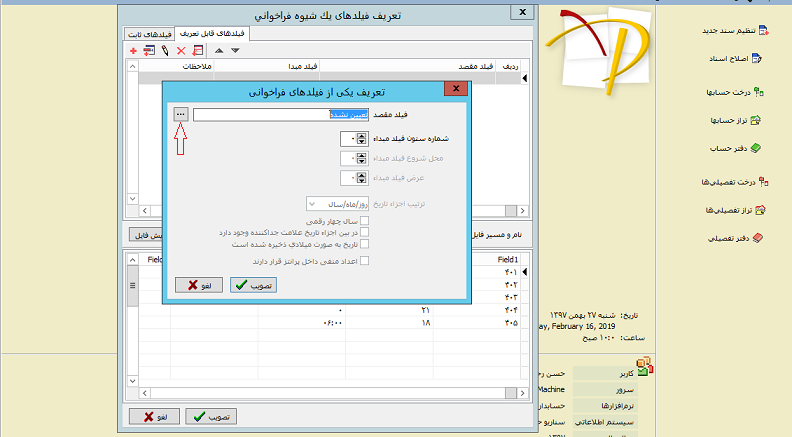Image resolution: width=792 pixels, height=437 pixels.
Task: Click the pencil edit icon in toolbar
Action: pyautogui.click(x=164, y=50)
